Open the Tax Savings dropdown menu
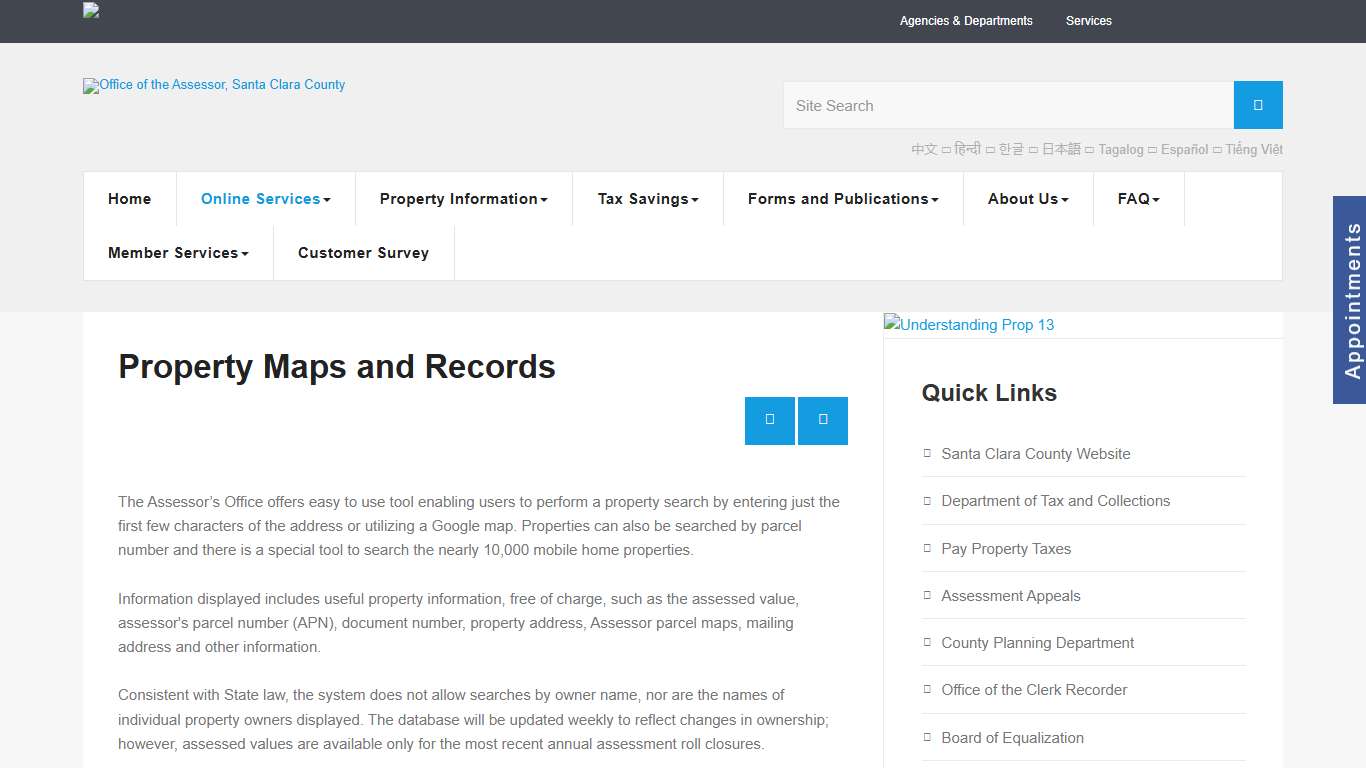Viewport: 1366px width, 768px height. pos(647,199)
